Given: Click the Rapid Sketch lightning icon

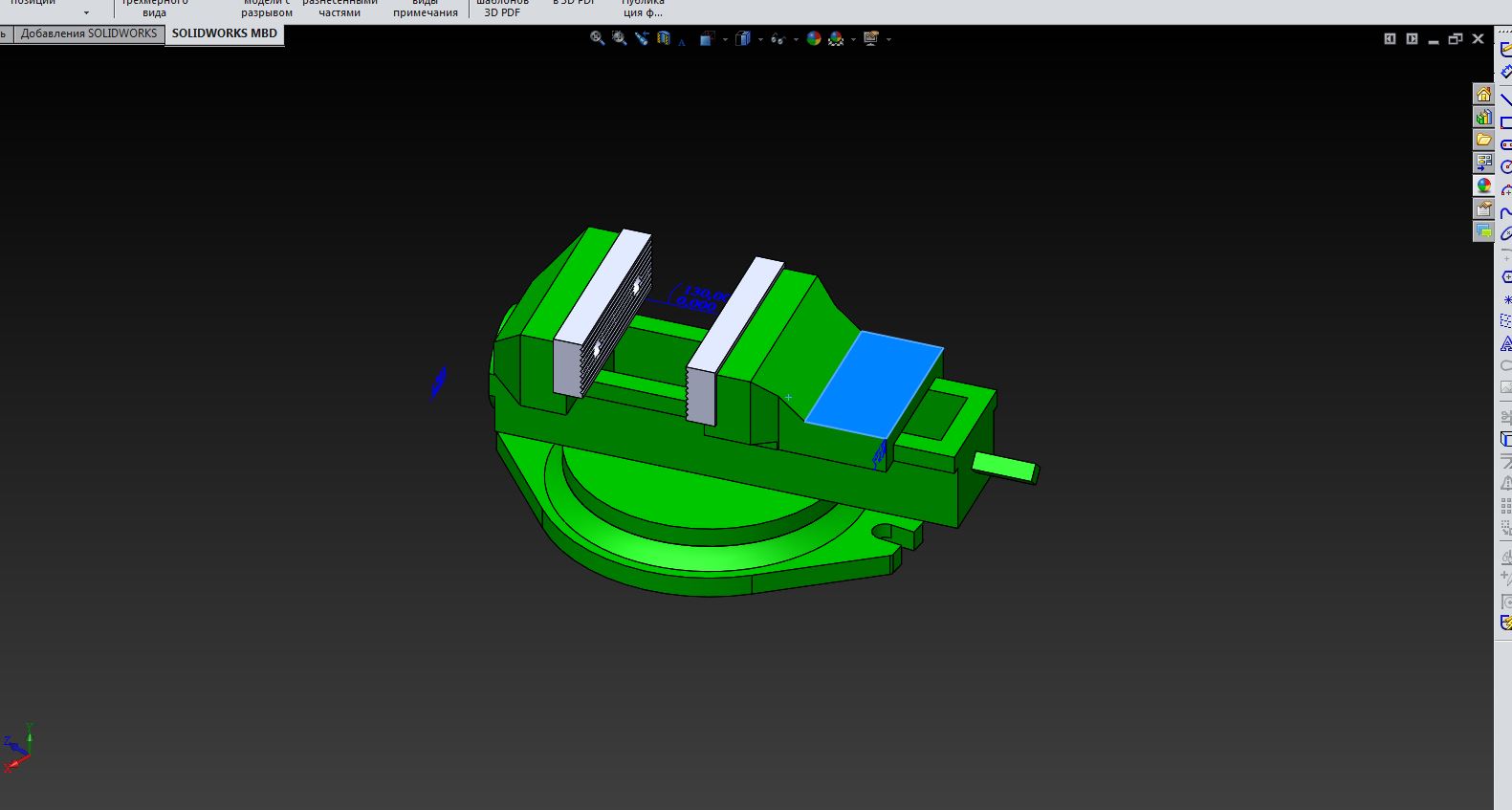Looking at the screenshot, I should pos(1505,623).
